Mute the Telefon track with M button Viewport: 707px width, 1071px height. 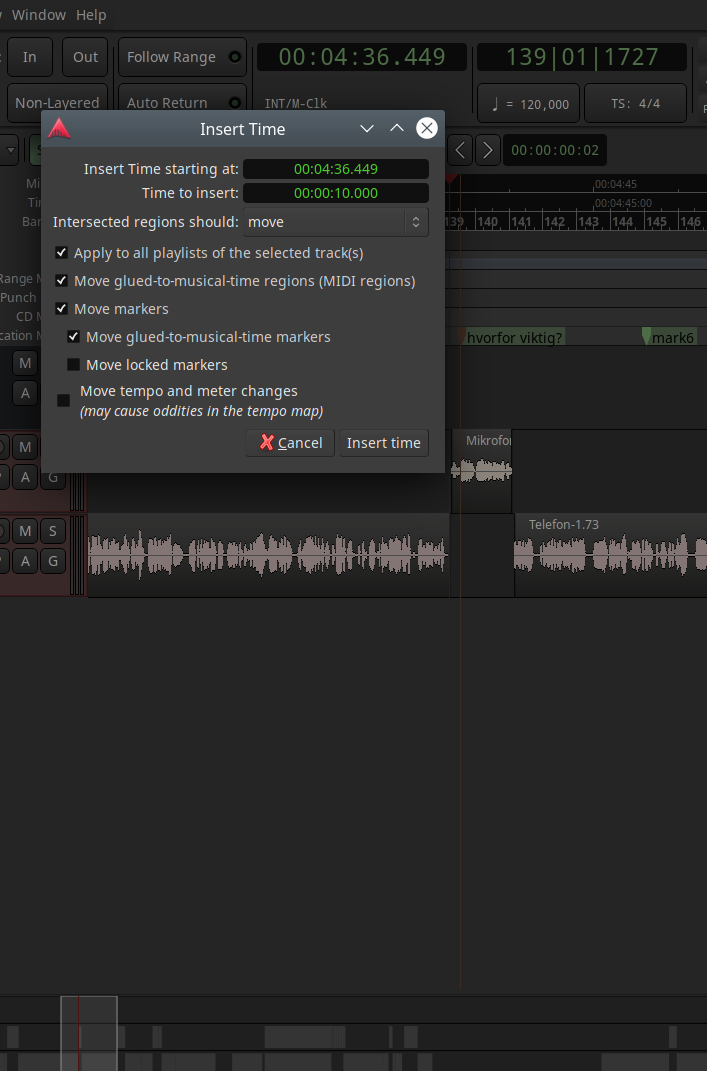[x=26, y=530]
